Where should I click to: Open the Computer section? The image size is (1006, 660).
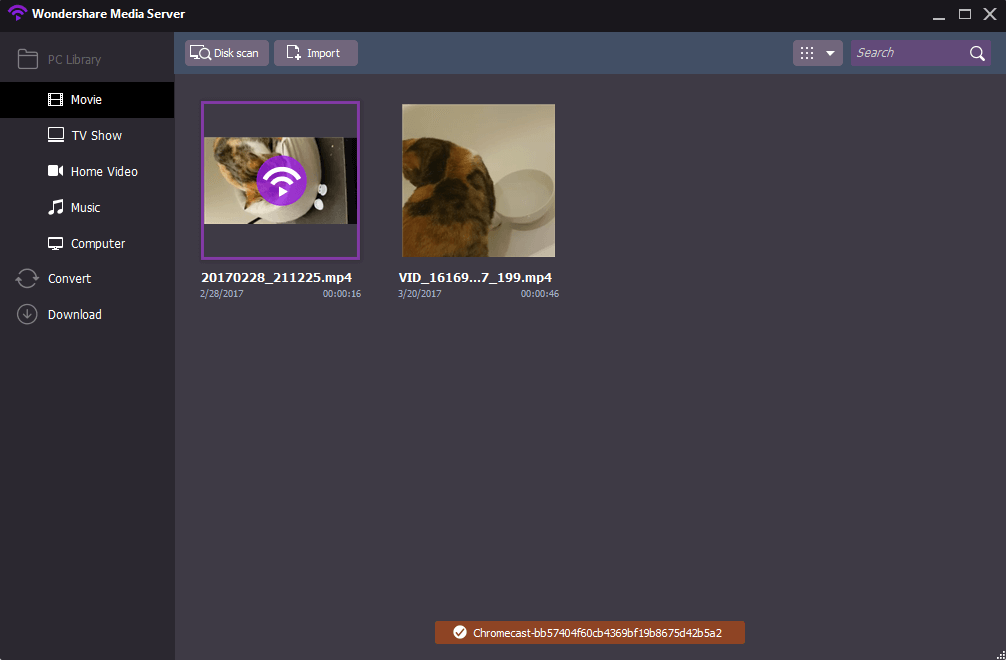pos(87,243)
